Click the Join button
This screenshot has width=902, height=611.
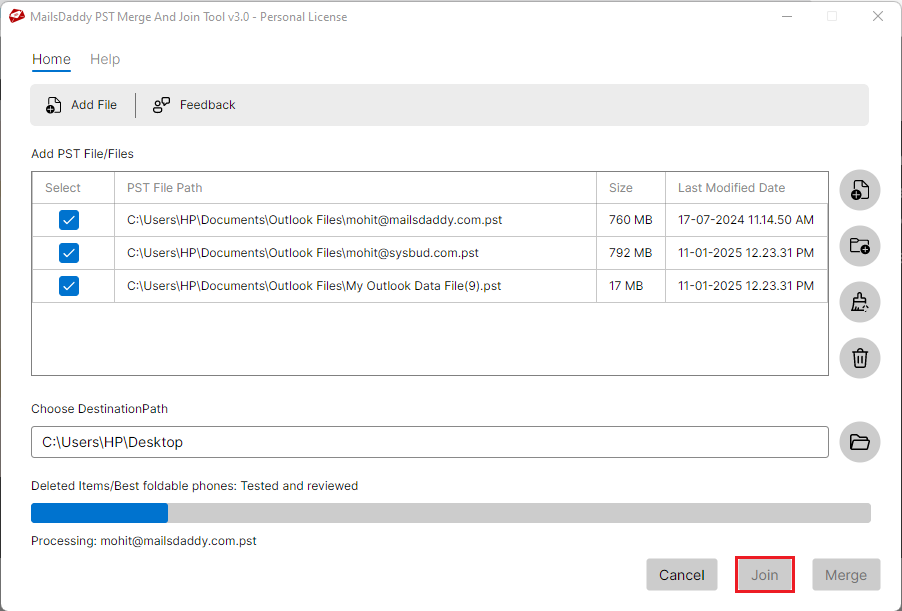[765, 574]
